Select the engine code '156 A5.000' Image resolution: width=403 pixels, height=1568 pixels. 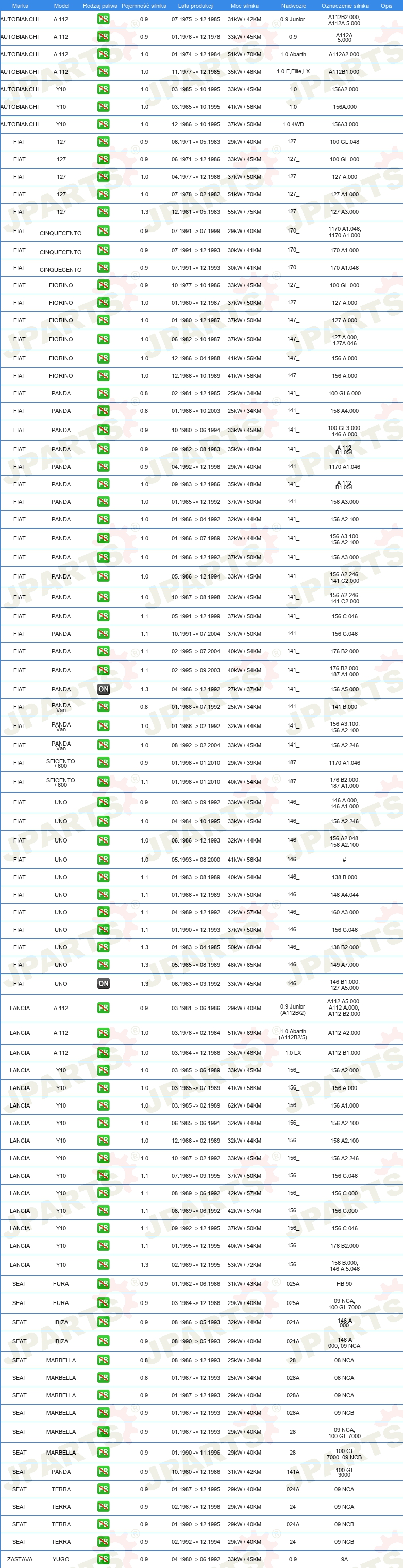click(x=345, y=690)
